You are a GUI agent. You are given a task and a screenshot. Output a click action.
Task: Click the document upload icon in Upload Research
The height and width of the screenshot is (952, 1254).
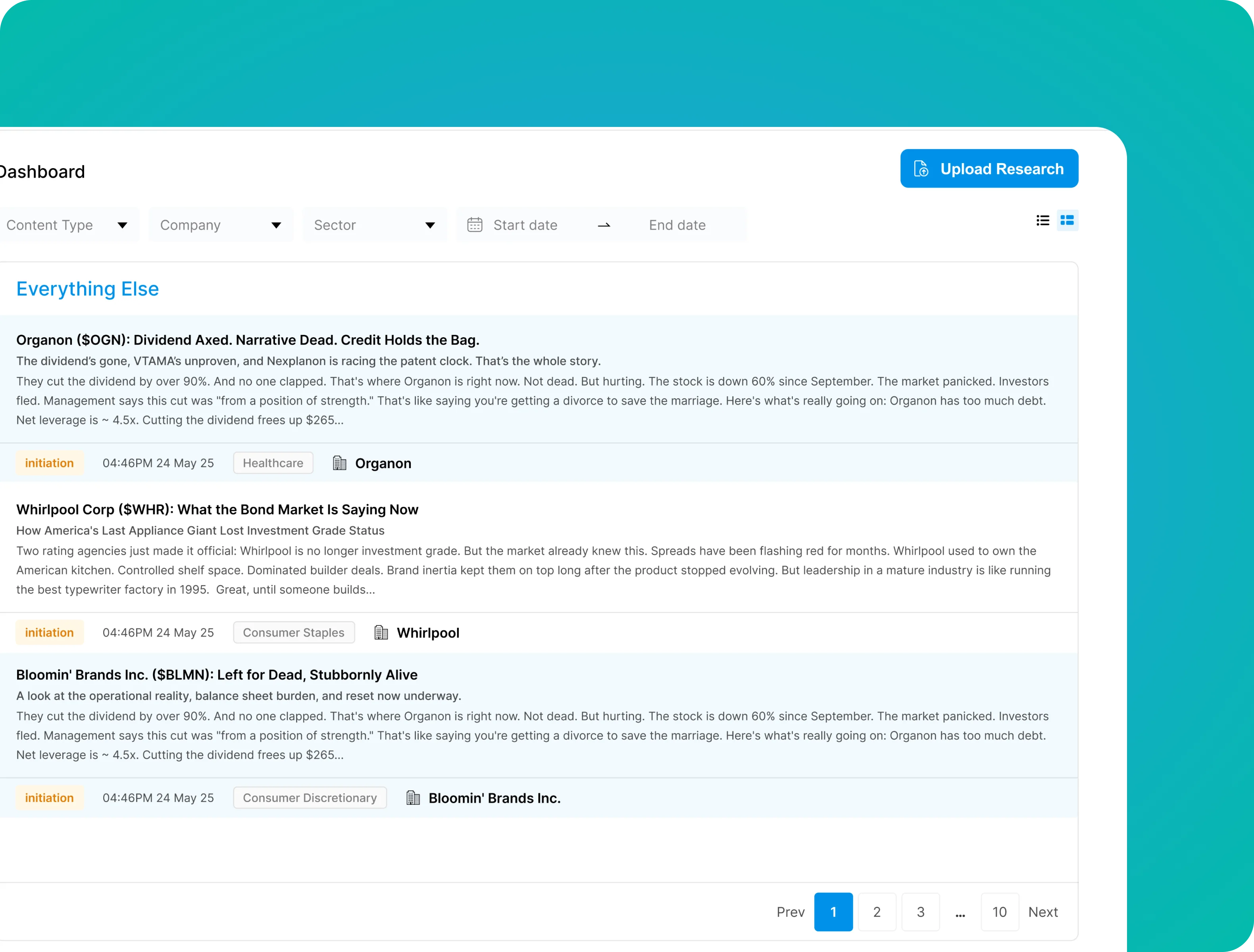point(921,169)
